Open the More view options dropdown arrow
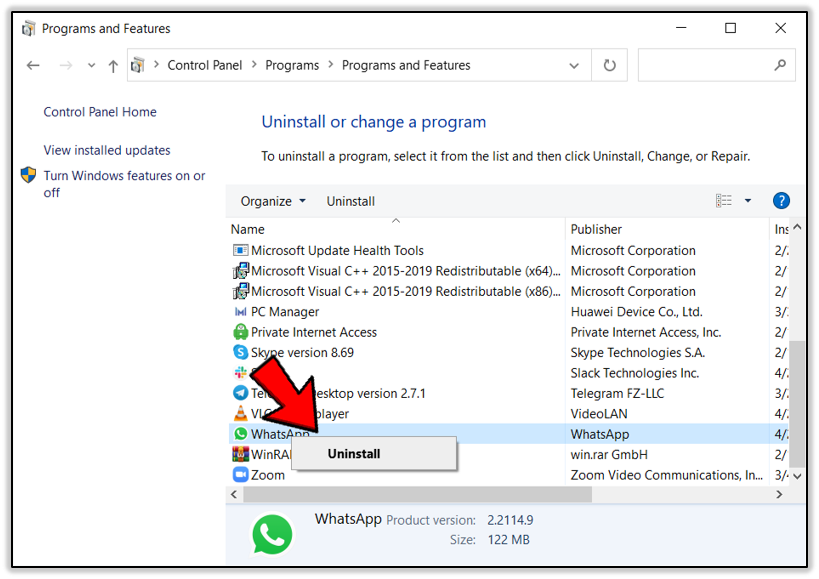Viewport: 819px width, 579px height. (x=748, y=200)
